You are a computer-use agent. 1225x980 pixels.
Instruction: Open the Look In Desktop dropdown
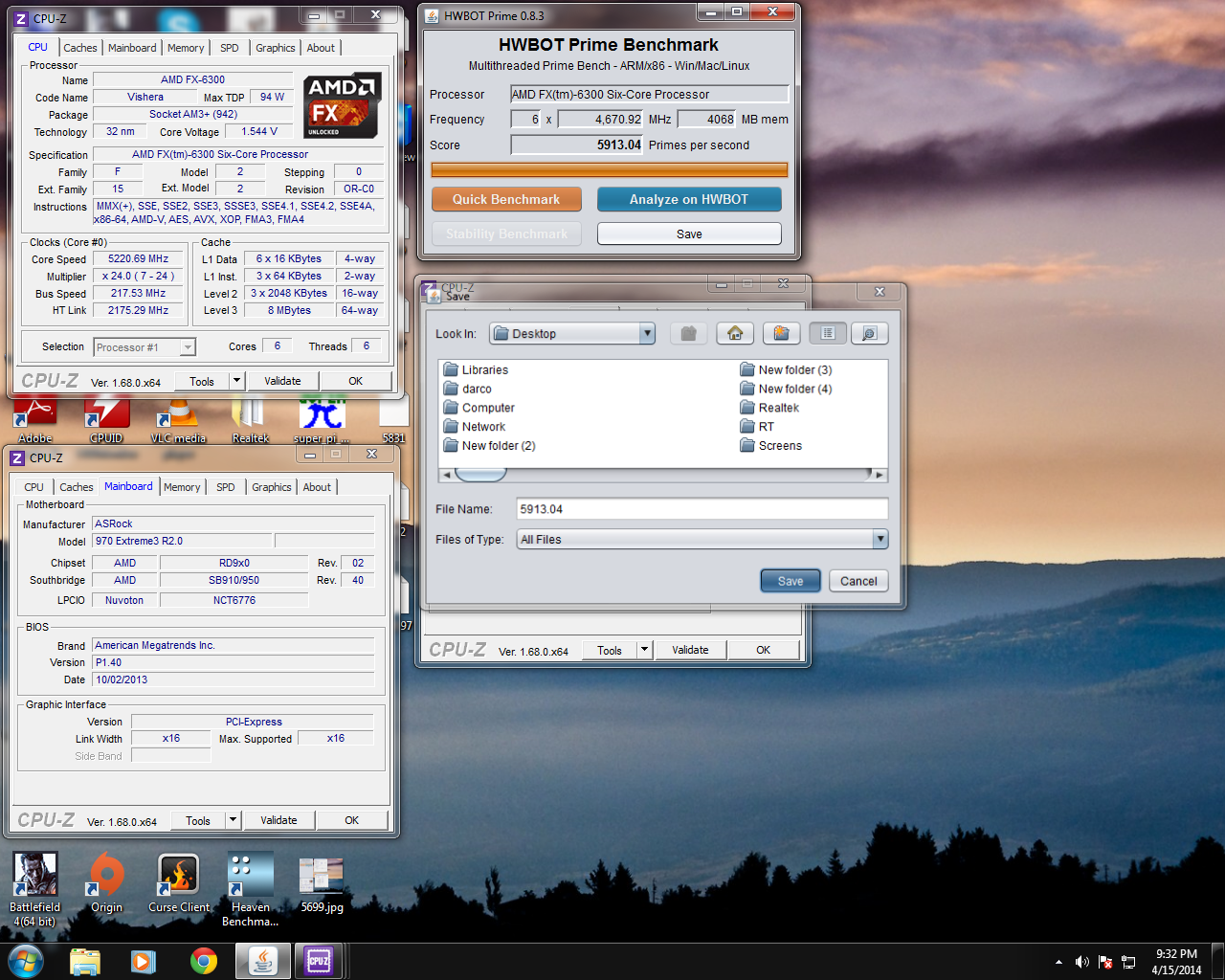coord(648,333)
